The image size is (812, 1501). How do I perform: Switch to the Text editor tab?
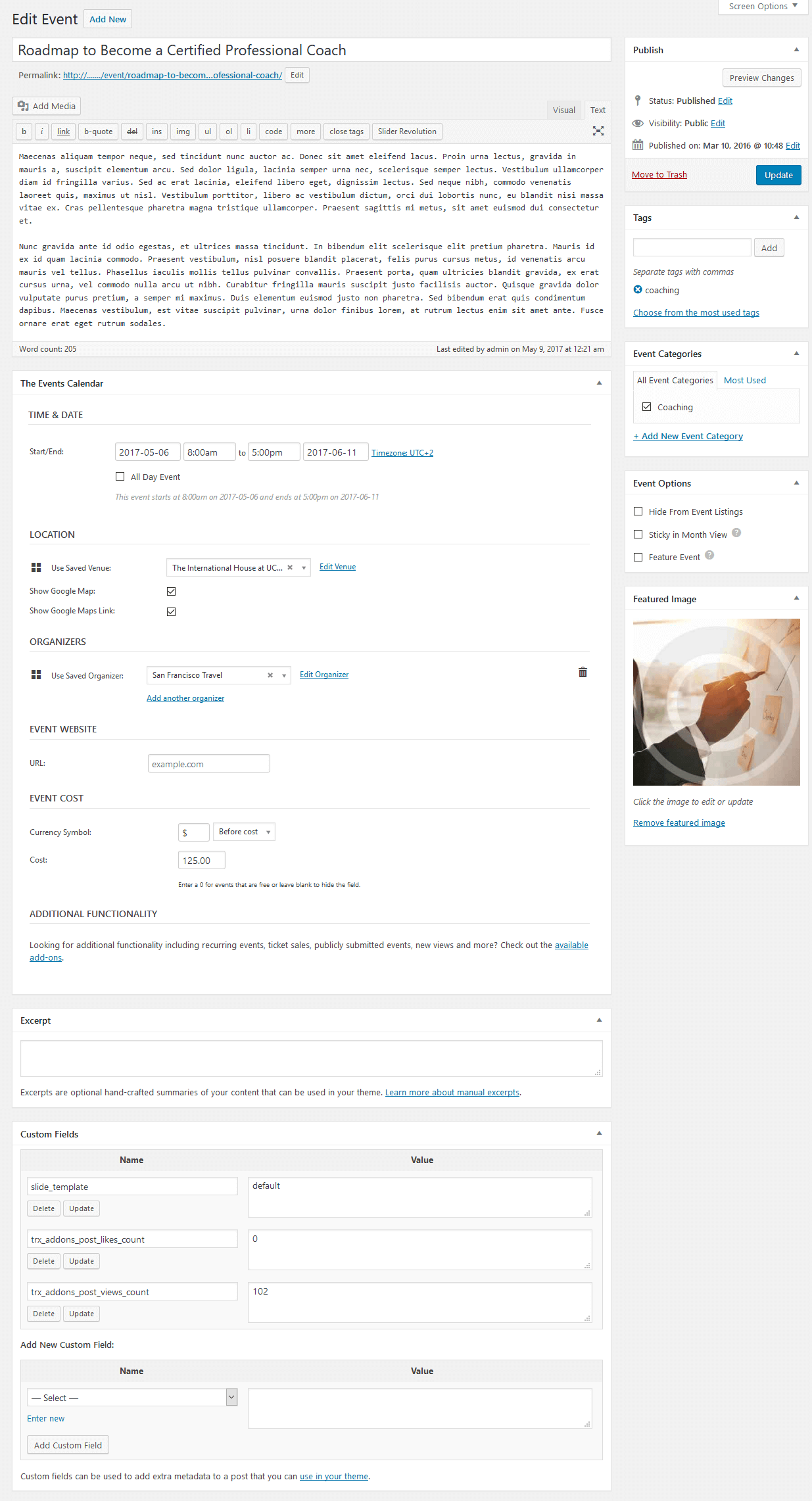[x=598, y=110]
